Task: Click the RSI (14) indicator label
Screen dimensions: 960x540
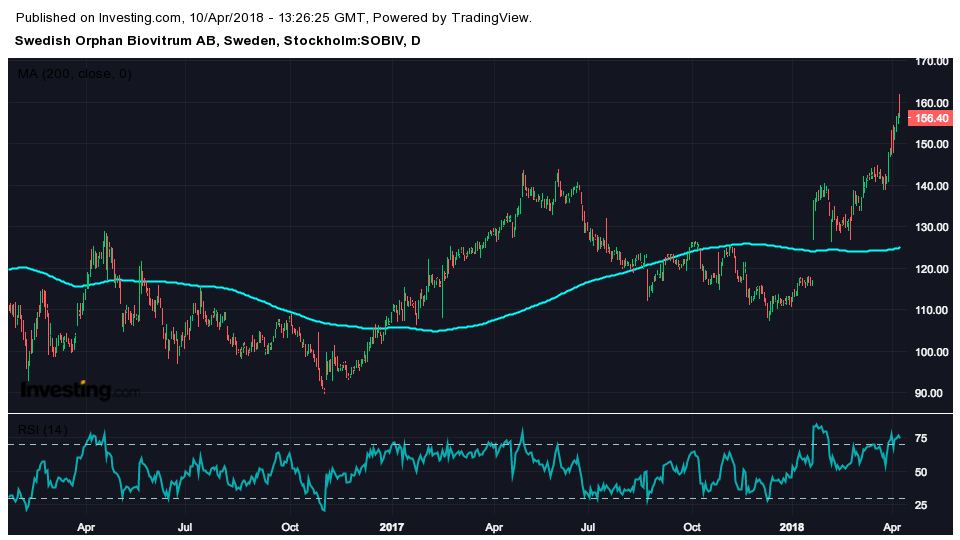Action: tap(42, 430)
